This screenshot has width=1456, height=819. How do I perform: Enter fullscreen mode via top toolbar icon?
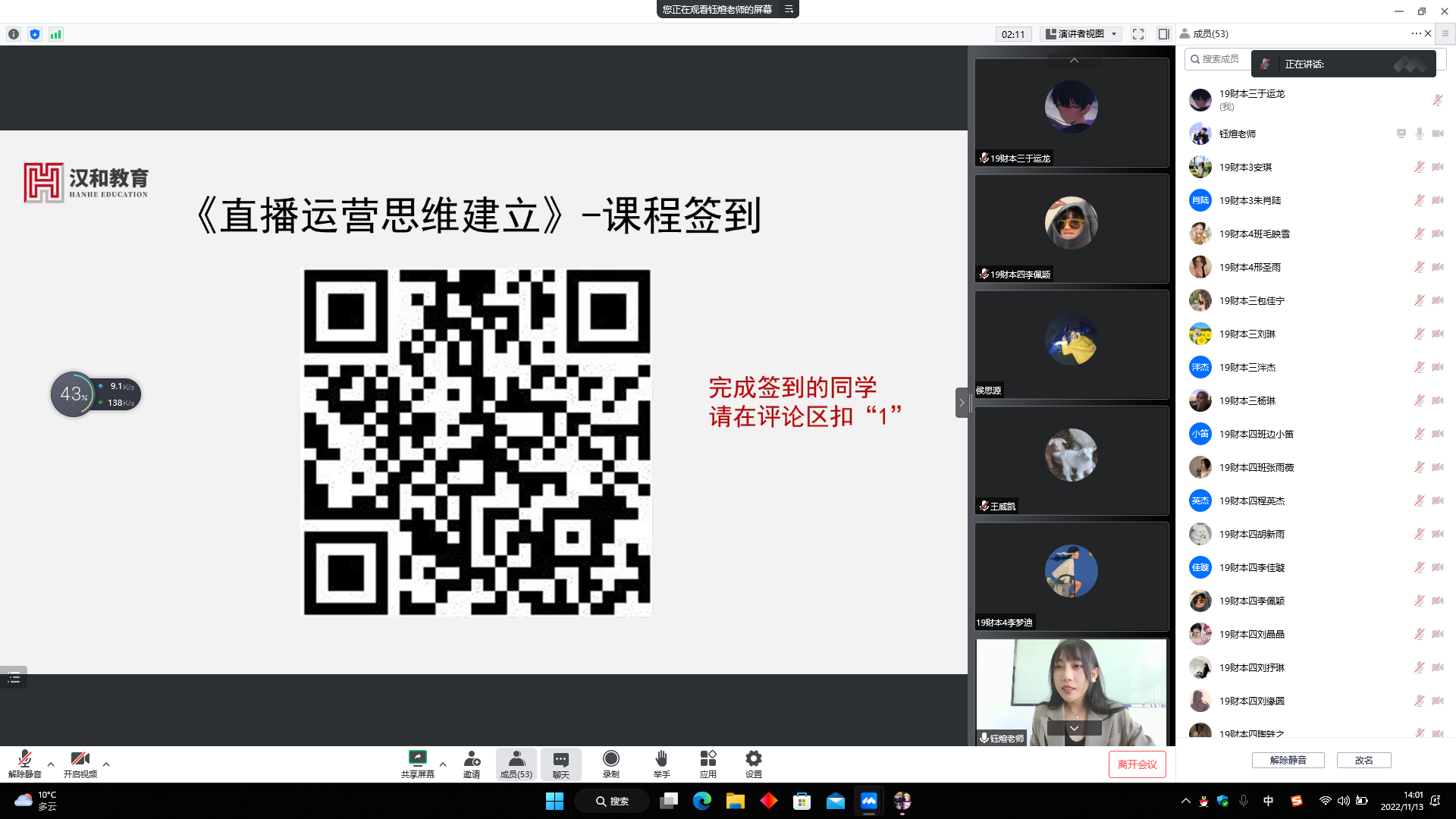click(x=1138, y=34)
